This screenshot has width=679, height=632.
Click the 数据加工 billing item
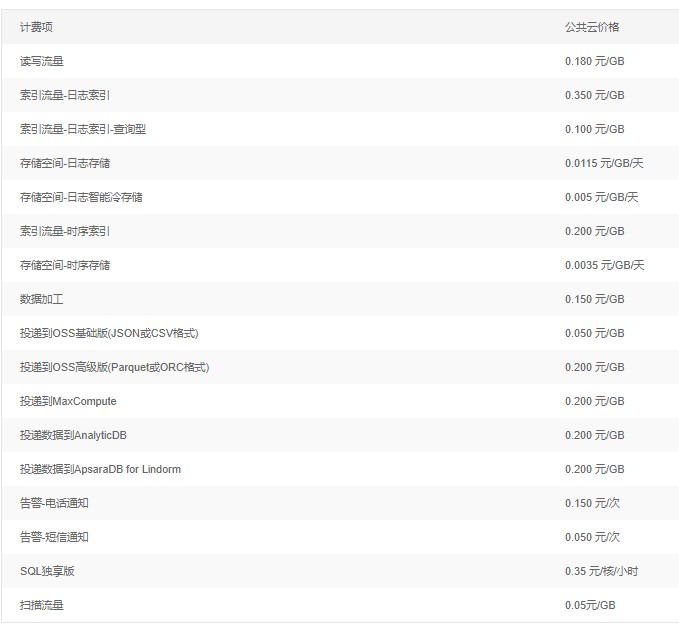[x=42, y=299]
